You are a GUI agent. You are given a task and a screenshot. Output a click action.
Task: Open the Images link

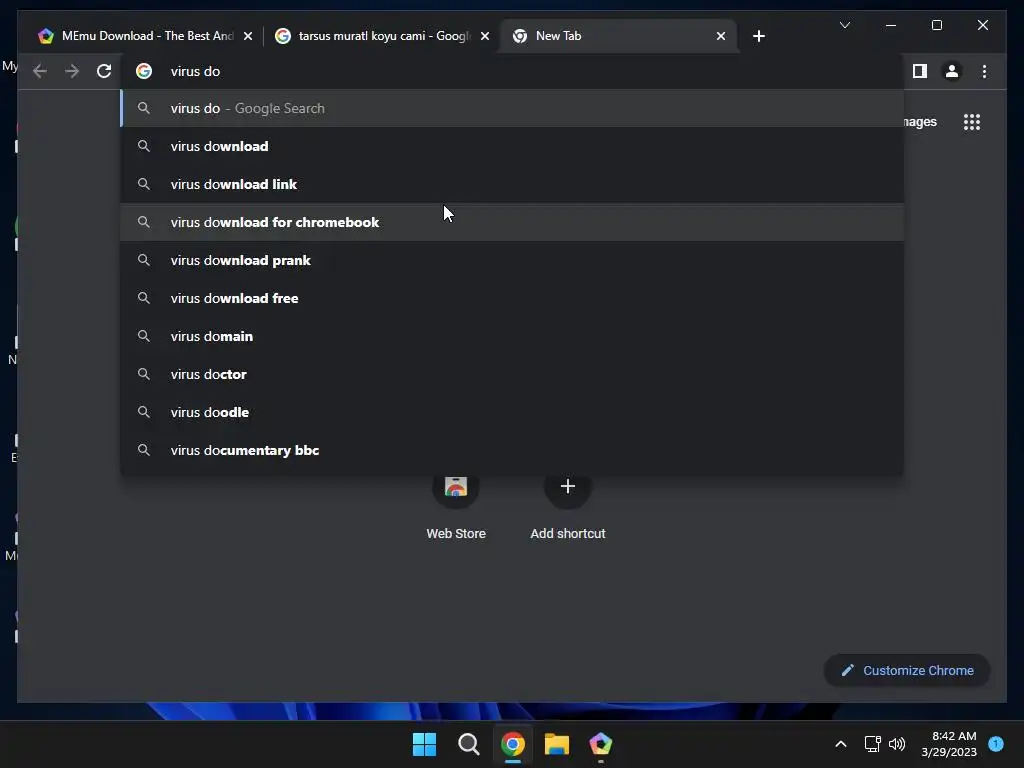[920, 122]
